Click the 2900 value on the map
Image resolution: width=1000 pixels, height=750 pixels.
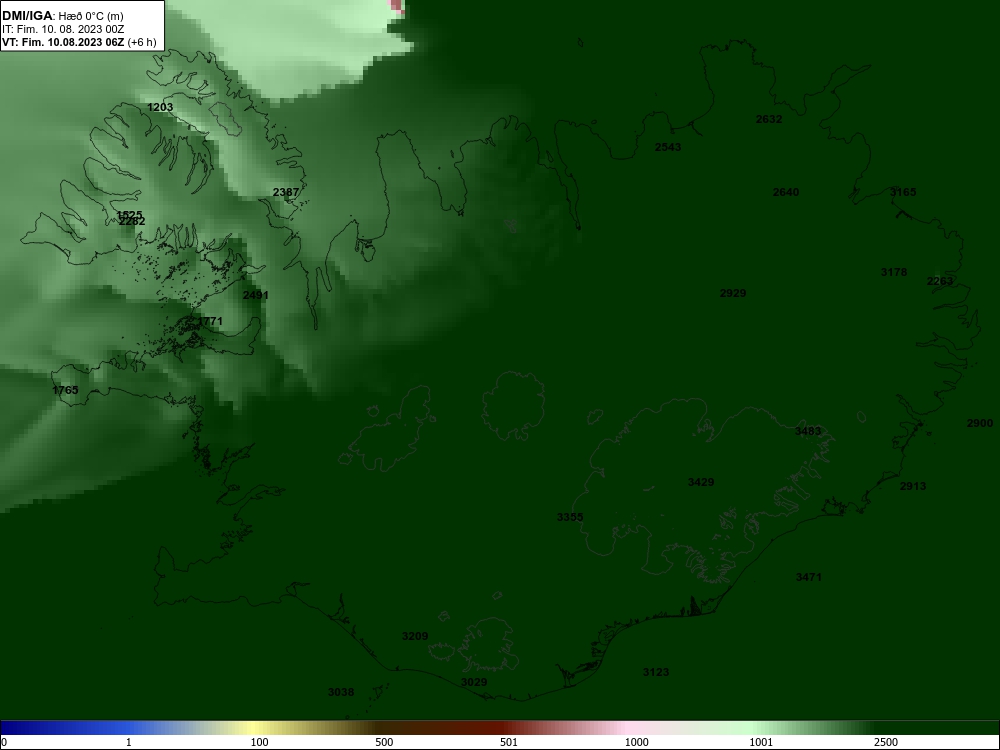(x=980, y=423)
